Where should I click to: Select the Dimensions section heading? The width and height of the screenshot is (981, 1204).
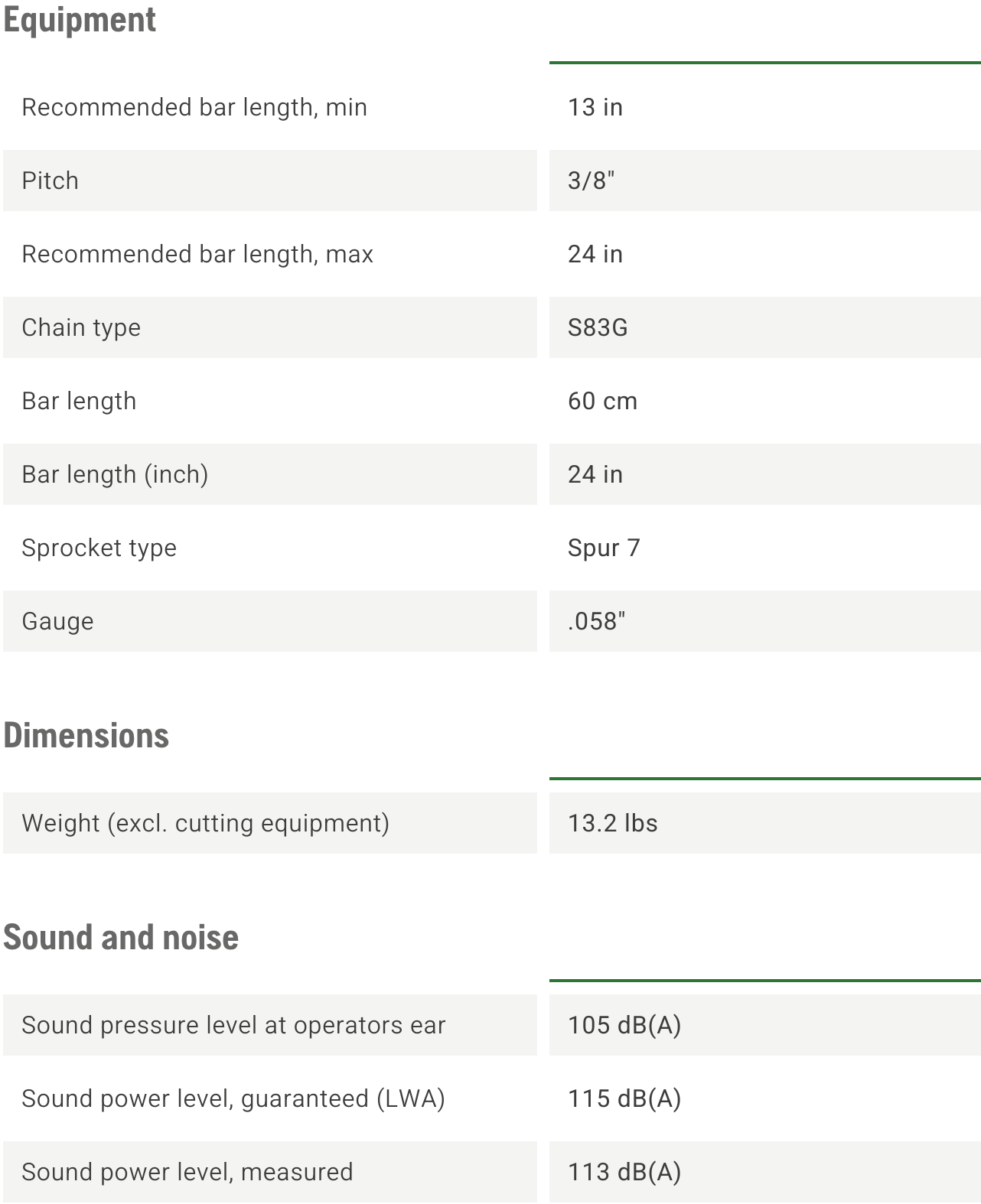[86, 735]
